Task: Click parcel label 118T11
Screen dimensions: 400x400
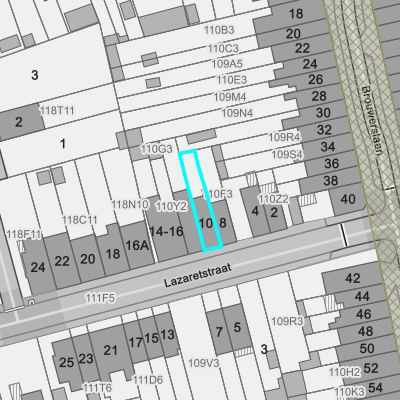Action: pos(57,110)
